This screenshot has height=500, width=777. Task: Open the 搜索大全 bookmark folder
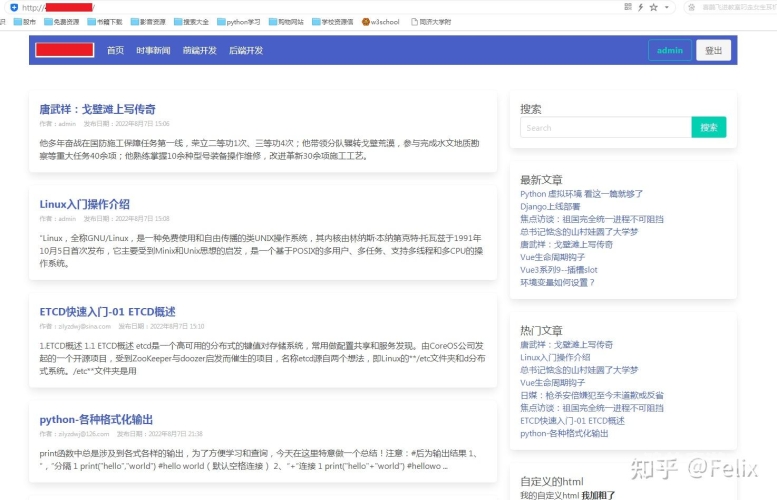[191, 22]
